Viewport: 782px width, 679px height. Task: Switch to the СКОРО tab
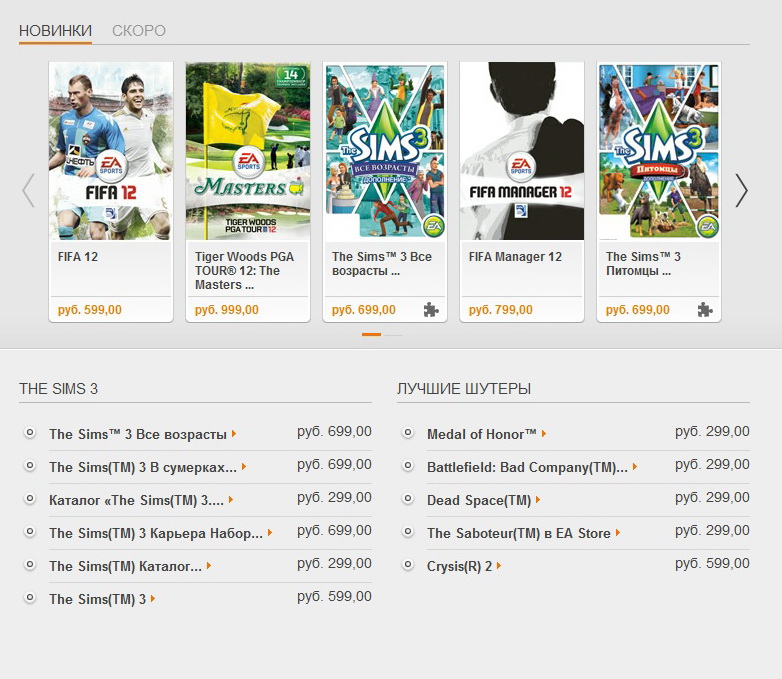tap(139, 31)
